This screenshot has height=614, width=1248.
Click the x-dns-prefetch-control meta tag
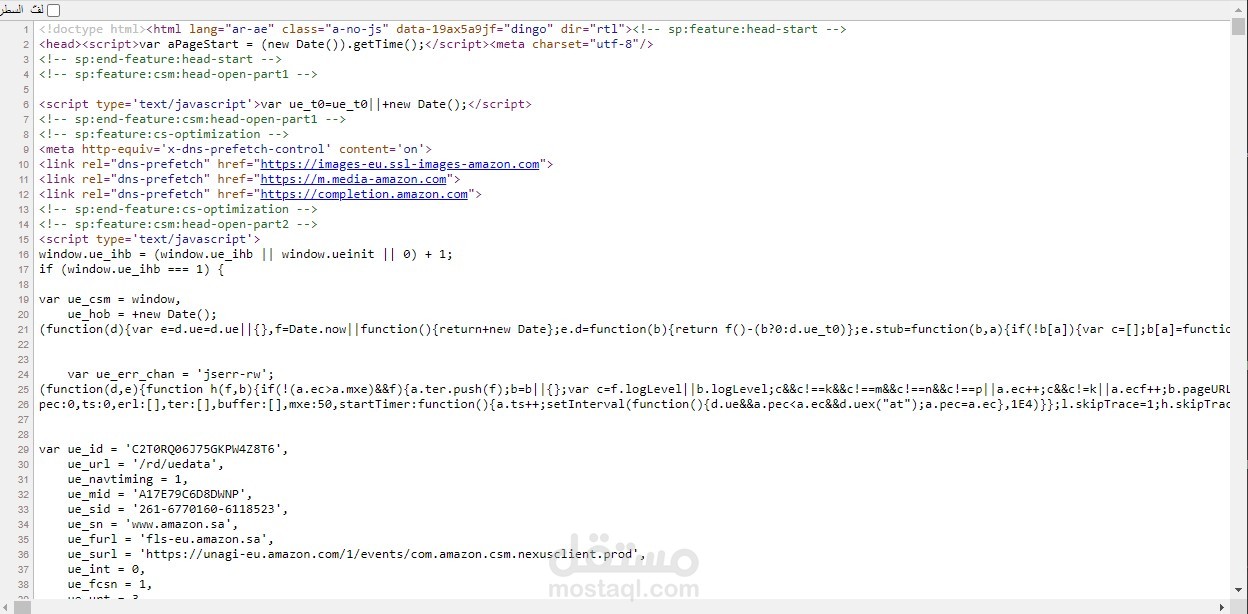[235, 149]
